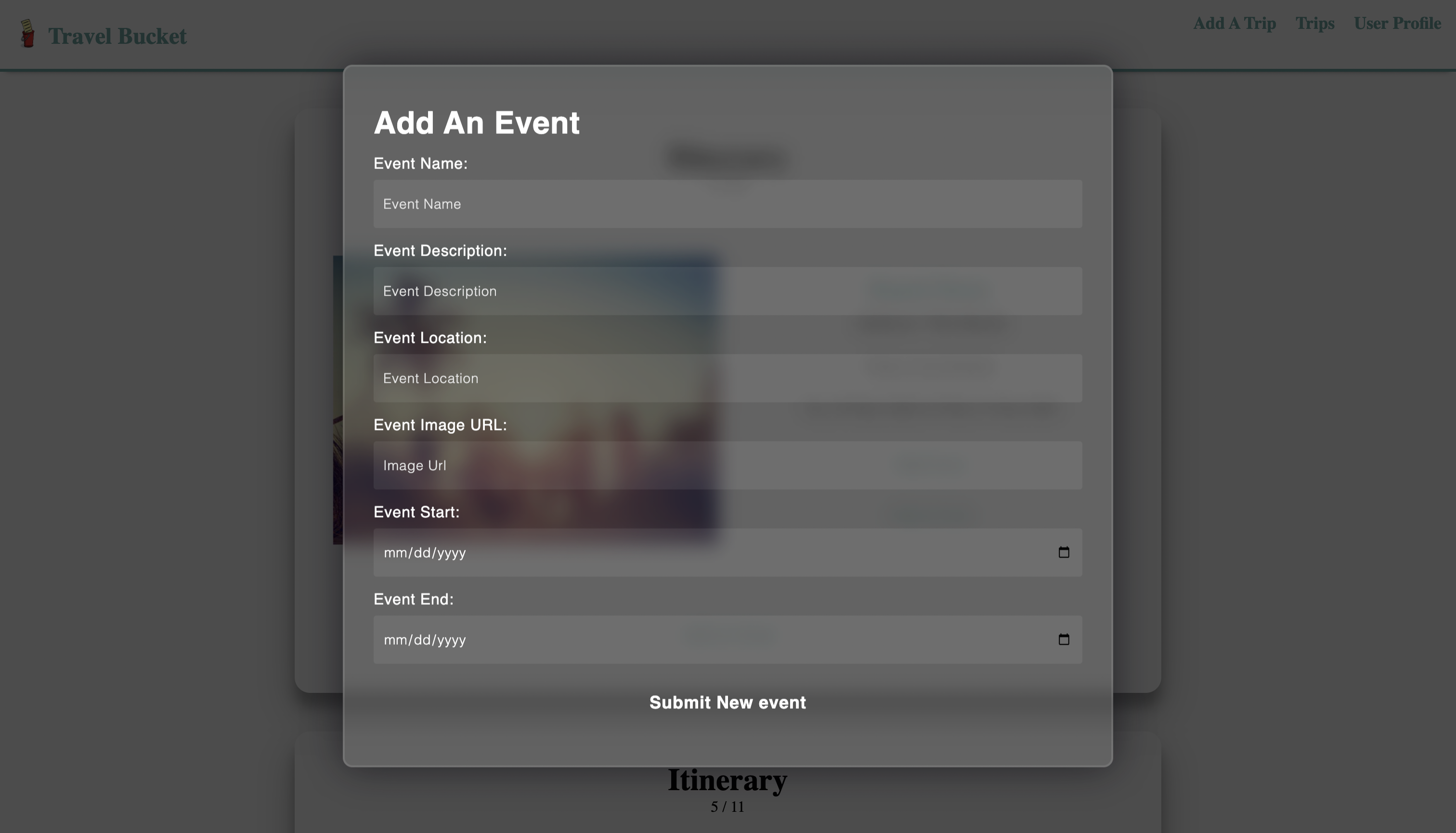Click the Event Name label
Image resolution: width=1456 pixels, height=833 pixels.
[x=420, y=164]
